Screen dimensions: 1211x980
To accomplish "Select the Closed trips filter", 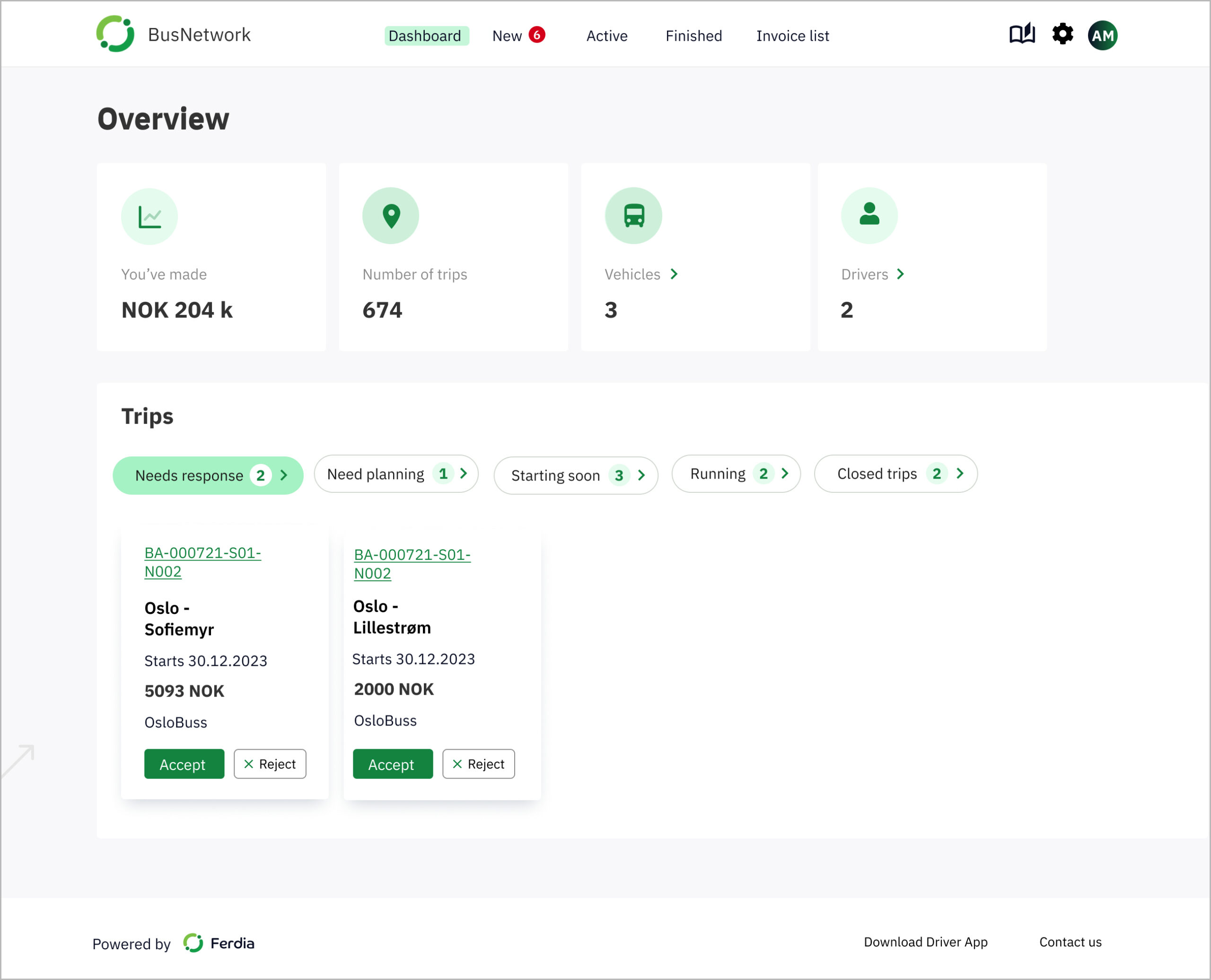I will (896, 473).
